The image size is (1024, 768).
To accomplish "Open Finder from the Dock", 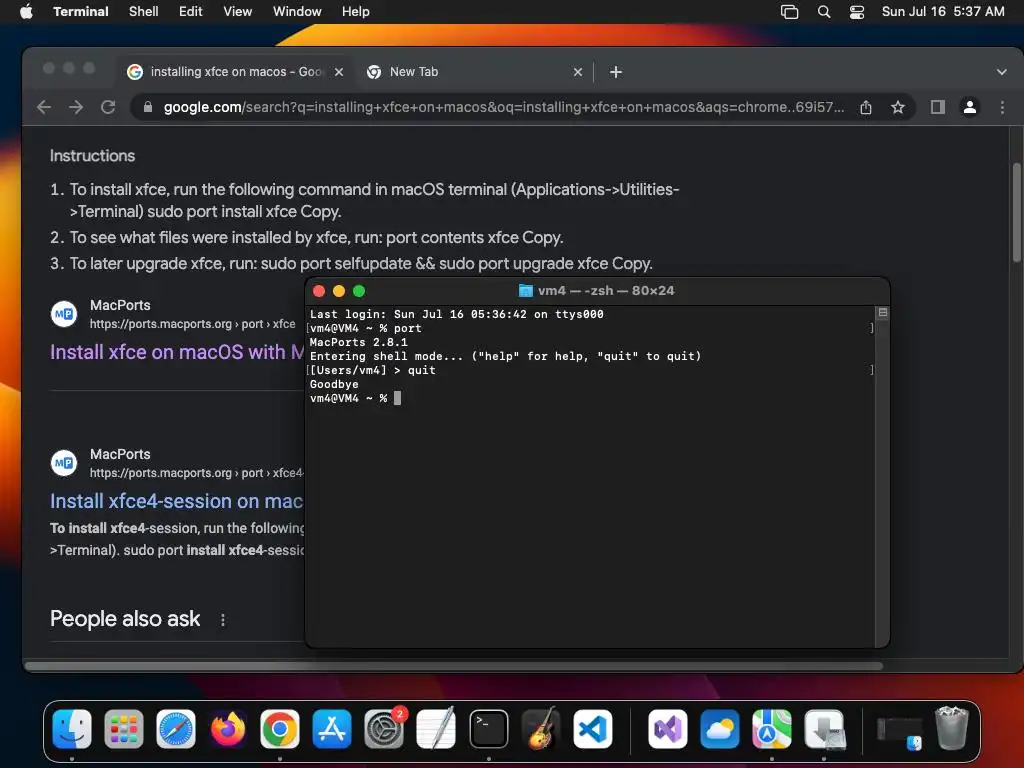I will click(72, 729).
